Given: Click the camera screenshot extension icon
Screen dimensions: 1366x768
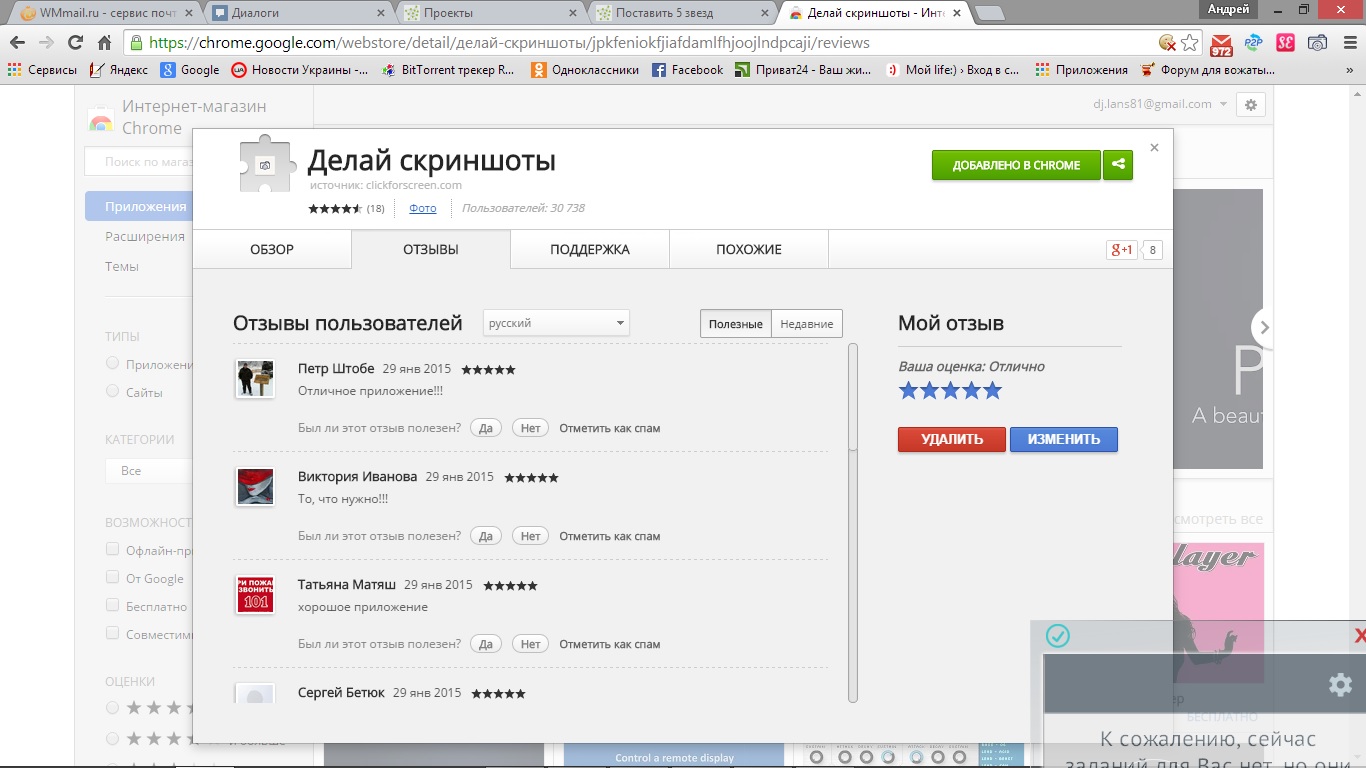Looking at the screenshot, I should pyautogui.click(x=1318, y=43).
